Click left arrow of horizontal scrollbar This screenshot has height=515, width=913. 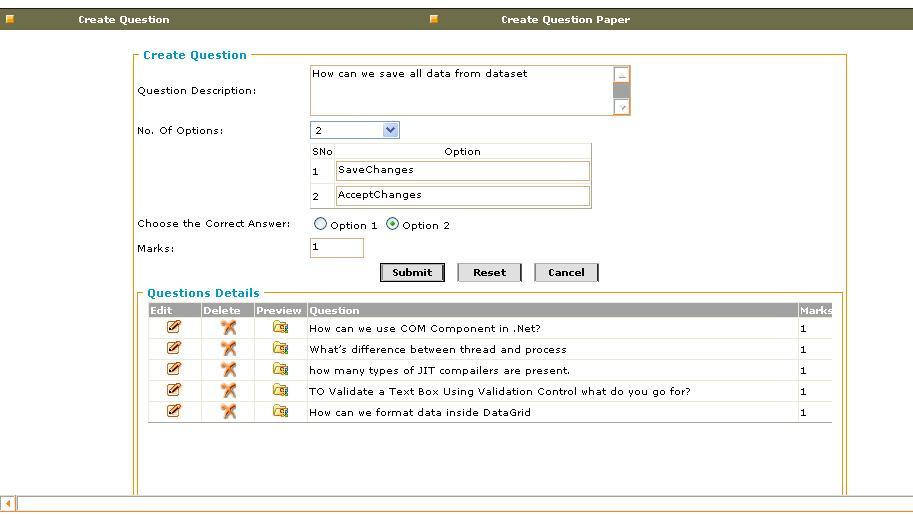8,504
